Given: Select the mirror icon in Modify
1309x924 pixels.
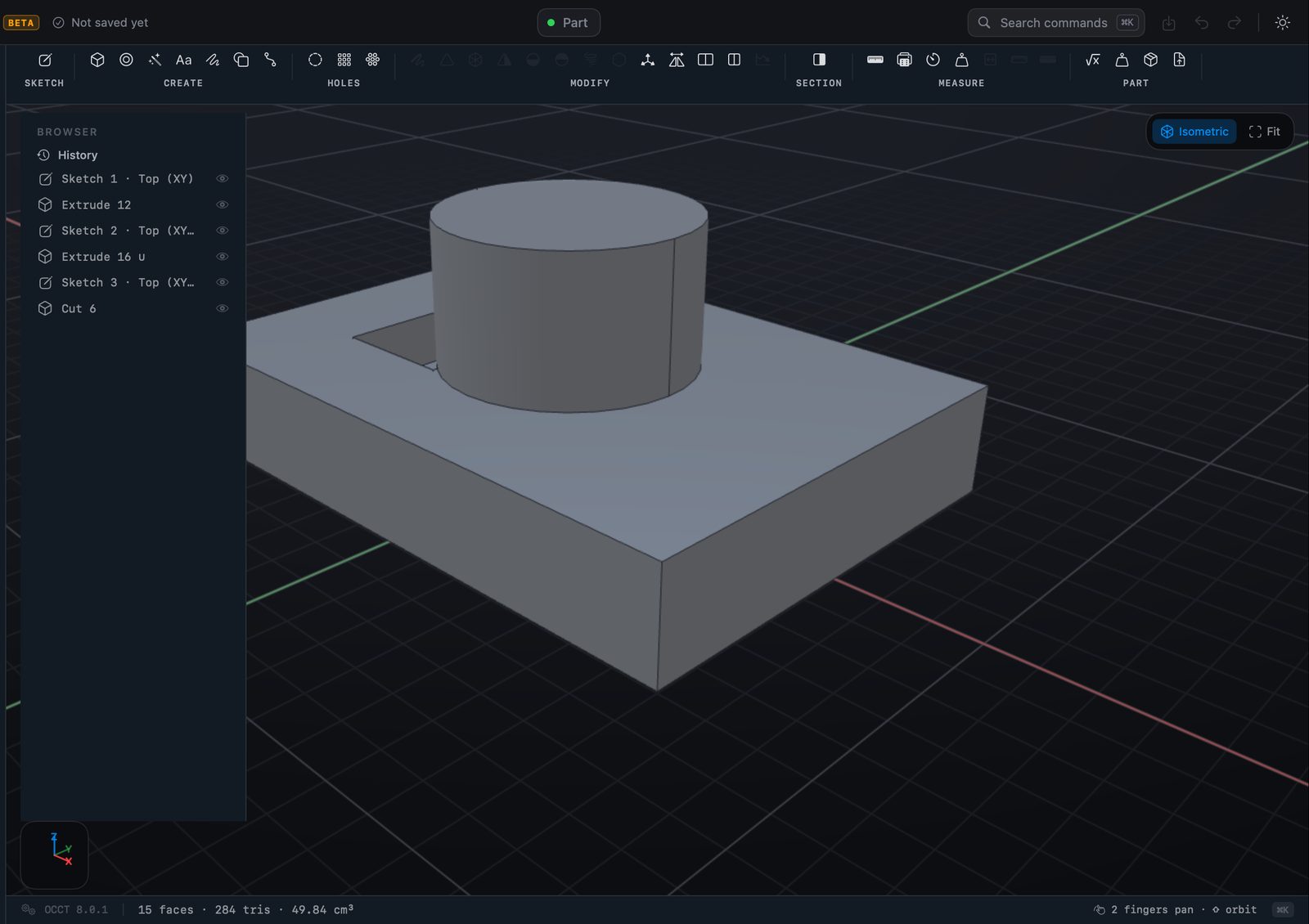Looking at the screenshot, I should pyautogui.click(x=677, y=60).
